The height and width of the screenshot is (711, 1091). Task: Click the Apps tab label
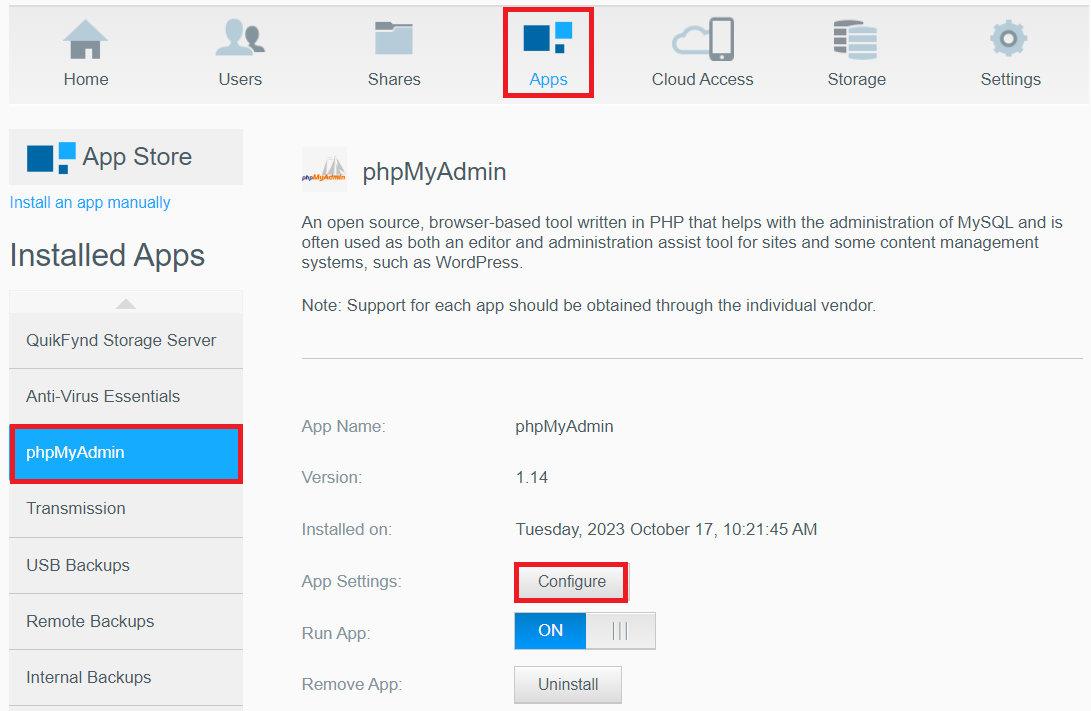point(548,79)
